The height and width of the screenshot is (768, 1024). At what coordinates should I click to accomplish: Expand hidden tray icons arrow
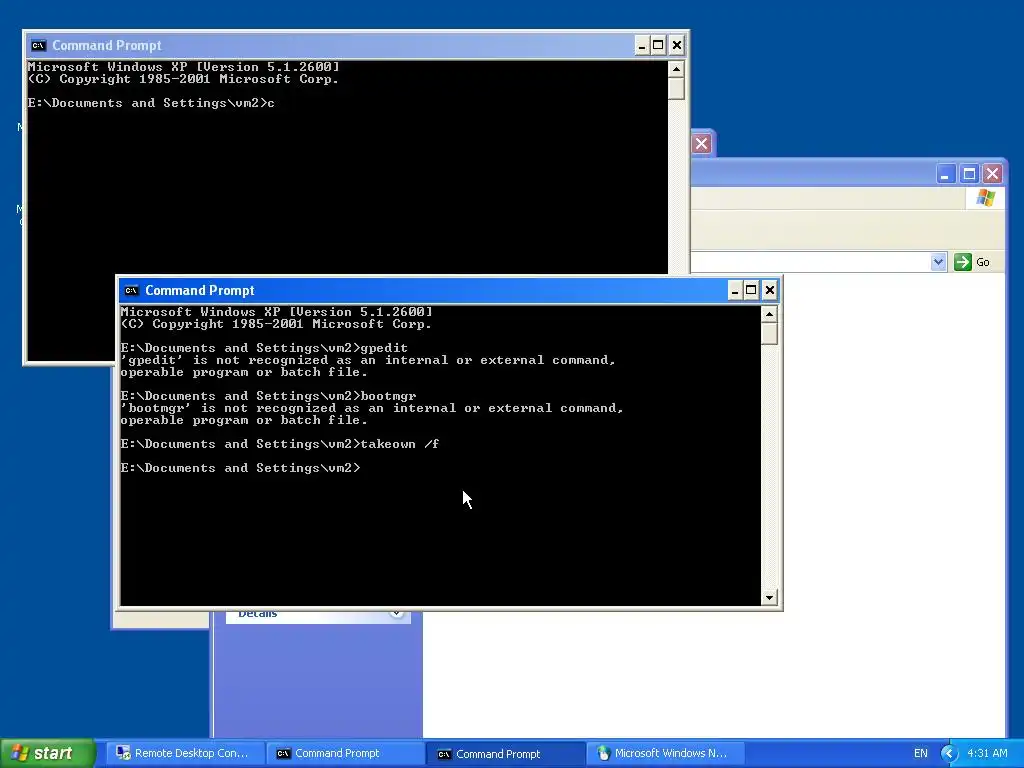[948, 753]
